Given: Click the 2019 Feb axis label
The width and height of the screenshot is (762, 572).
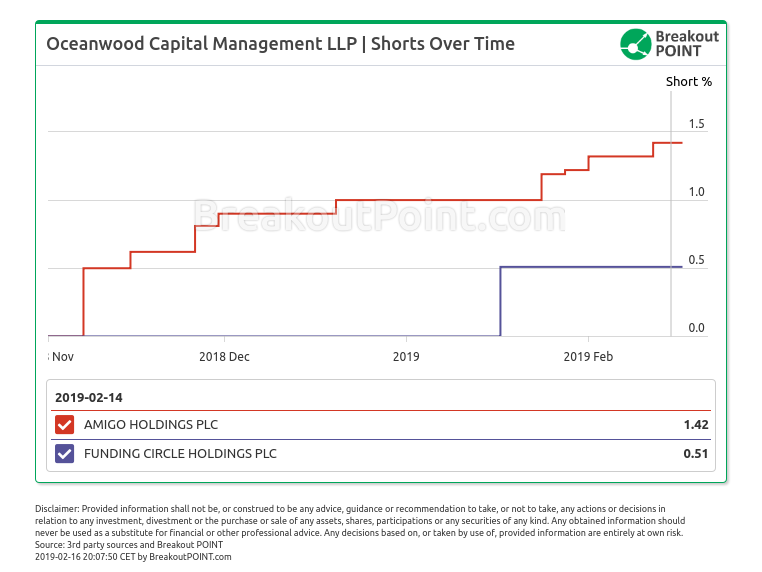Looking at the screenshot, I should pyautogui.click(x=588, y=356).
